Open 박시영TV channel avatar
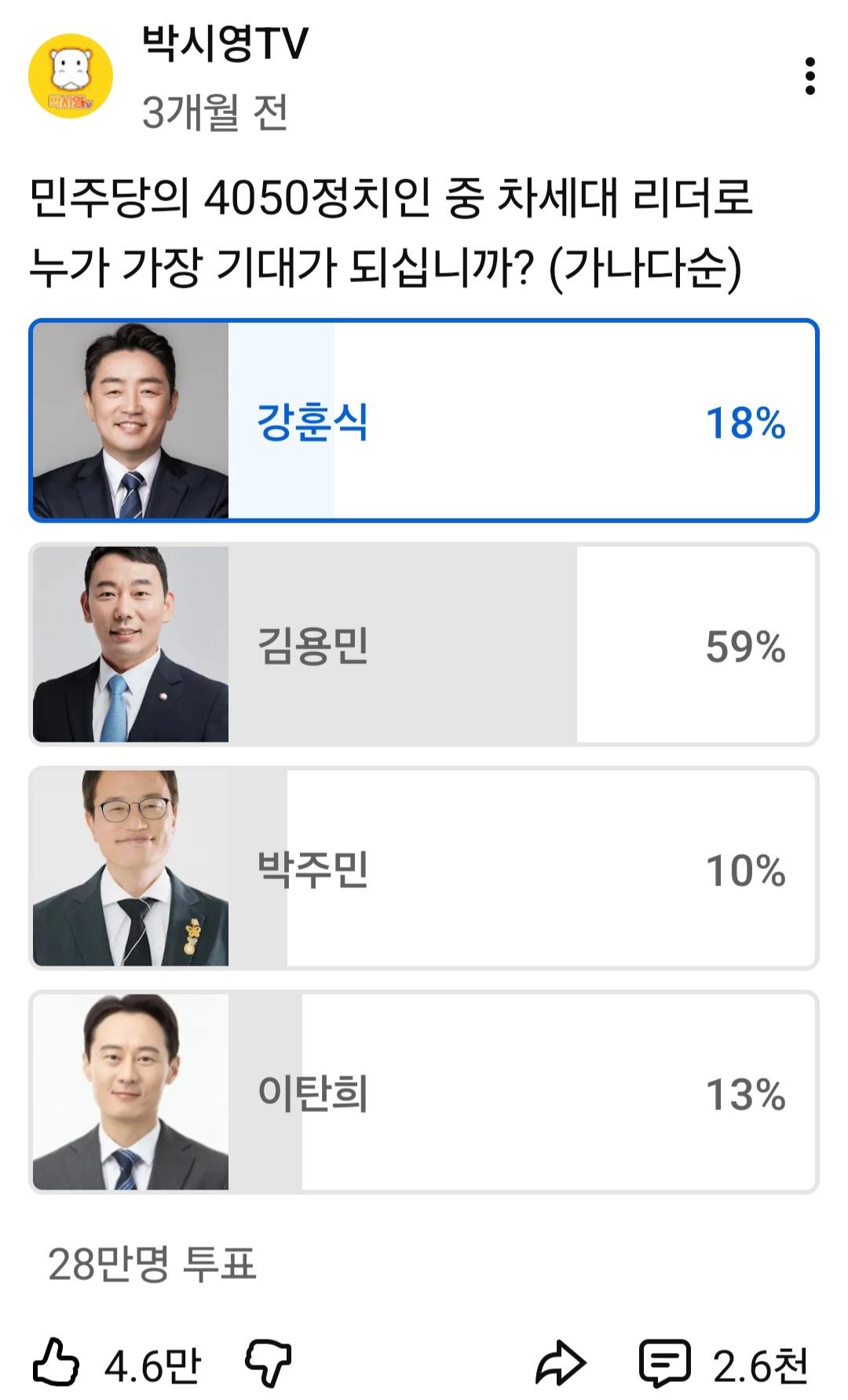Viewport: 848px width, 1400px height. pyautogui.click(x=71, y=76)
